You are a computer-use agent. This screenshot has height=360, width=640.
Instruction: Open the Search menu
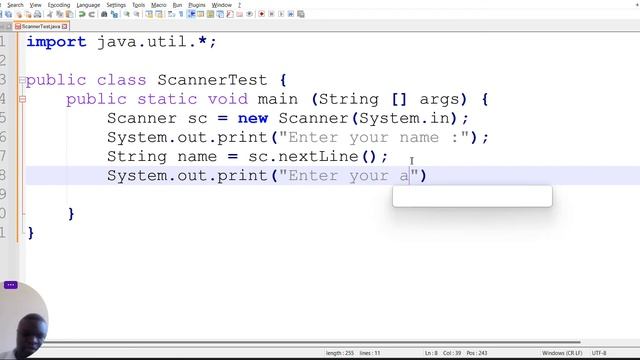(x=15, y=5)
